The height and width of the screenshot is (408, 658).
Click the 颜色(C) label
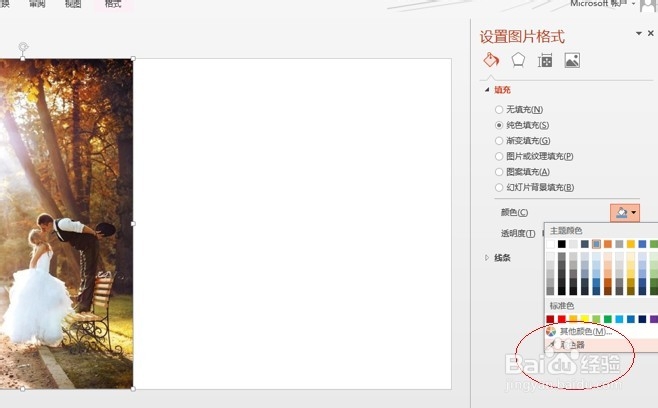[514, 212]
